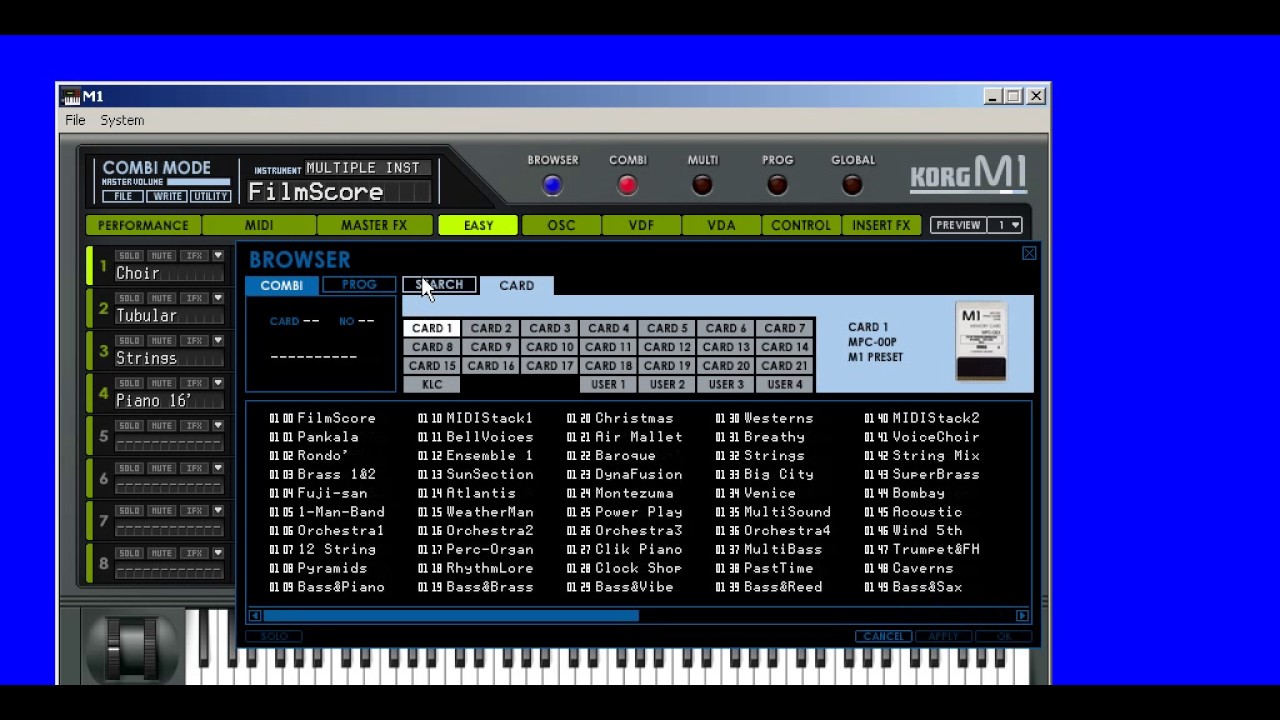Select CARD 14 bank button
1280x720 pixels.
[x=785, y=347]
